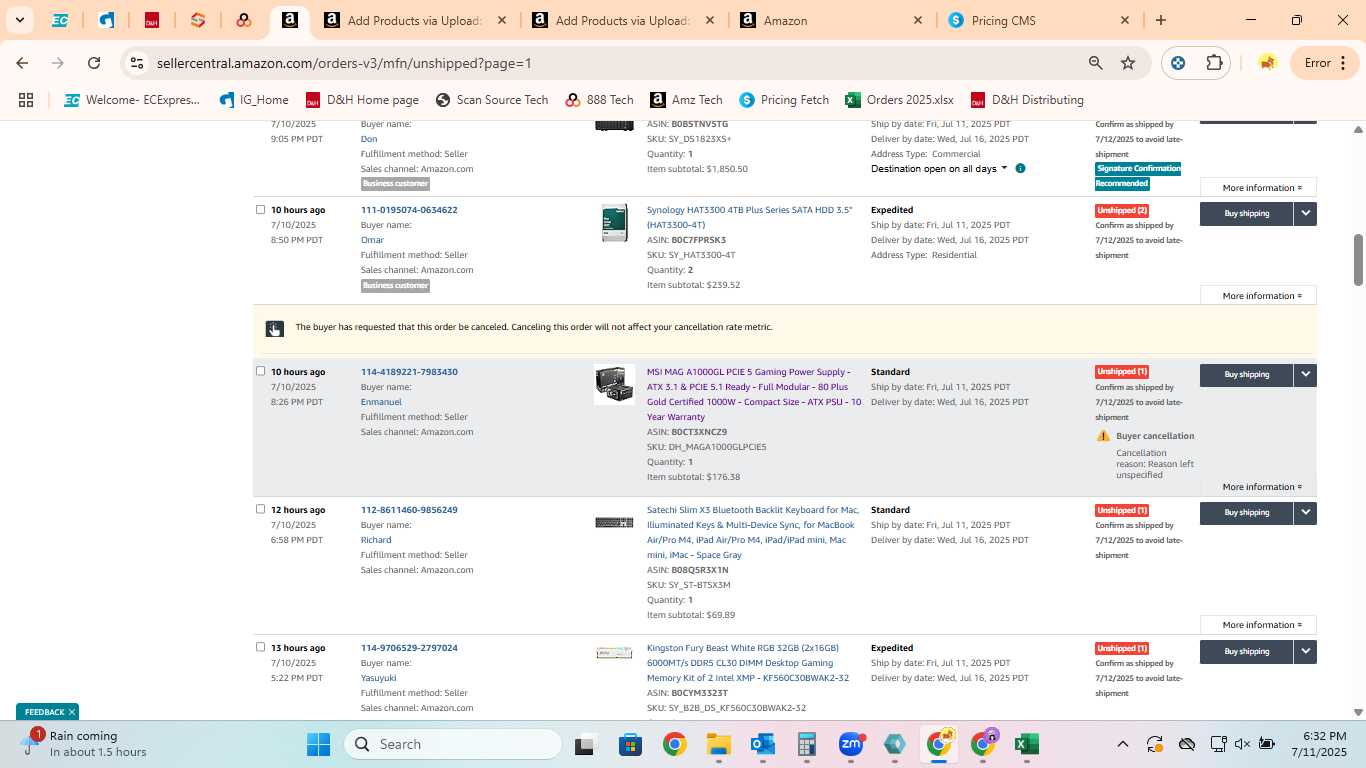Open the Extensions puzzle icon
The height and width of the screenshot is (768, 1366).
pyautogui.click(x=1214, y=63)
